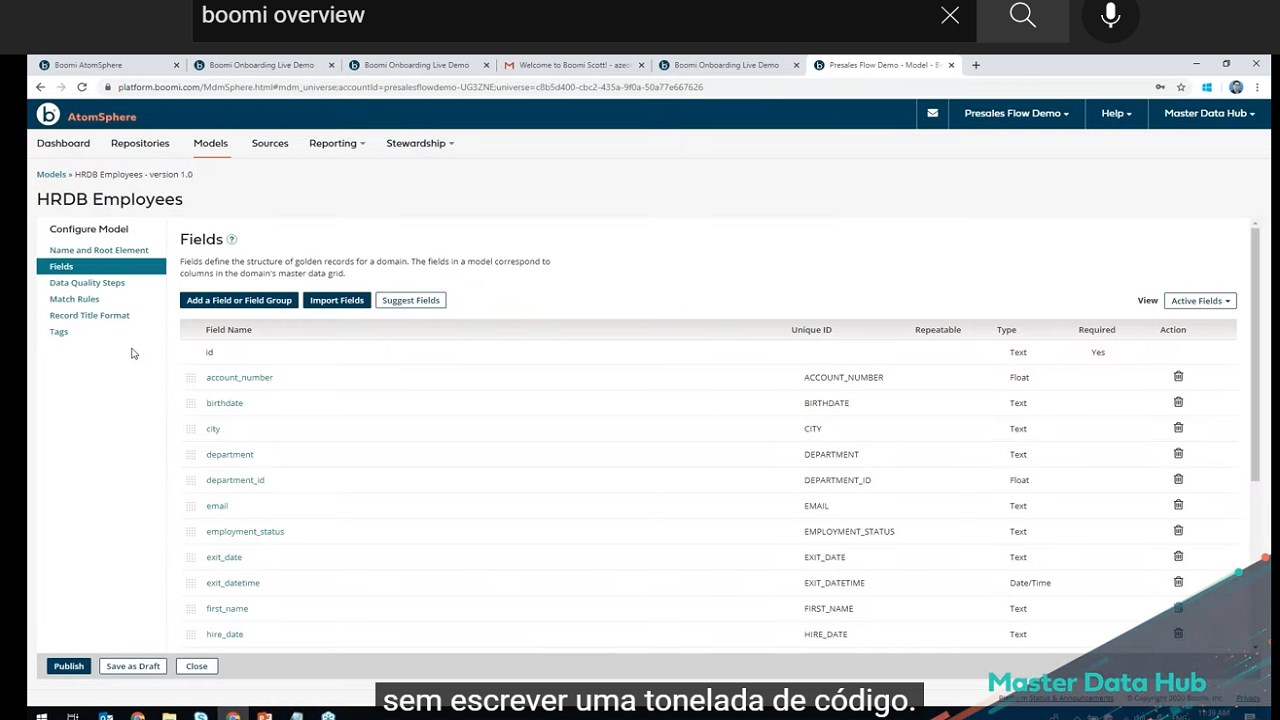Image resolution: width=1280 pixels, height=720 pixels.
Task: Close the model editor with Close button
Action: point(197,666)
